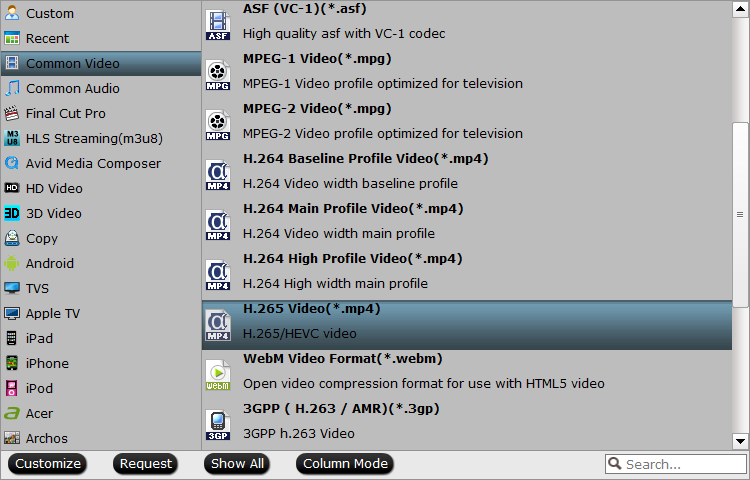The width and height of the screenshot is (750, 480).
Task: Click the MPEG-2 MPG format icon
Action: pos(218,125)
